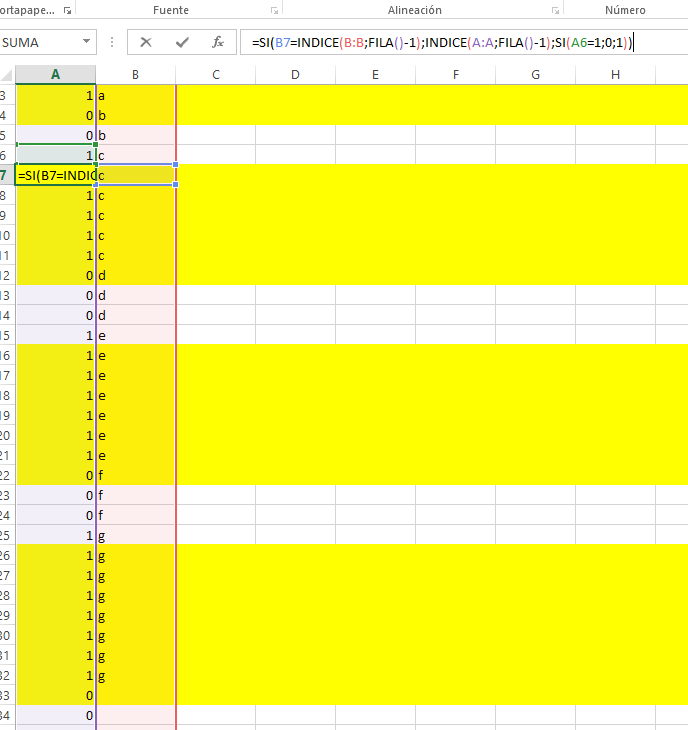Screen dimensions: 688x730
Task: Click inside the formula bar text
Action: tap(442, 43)
